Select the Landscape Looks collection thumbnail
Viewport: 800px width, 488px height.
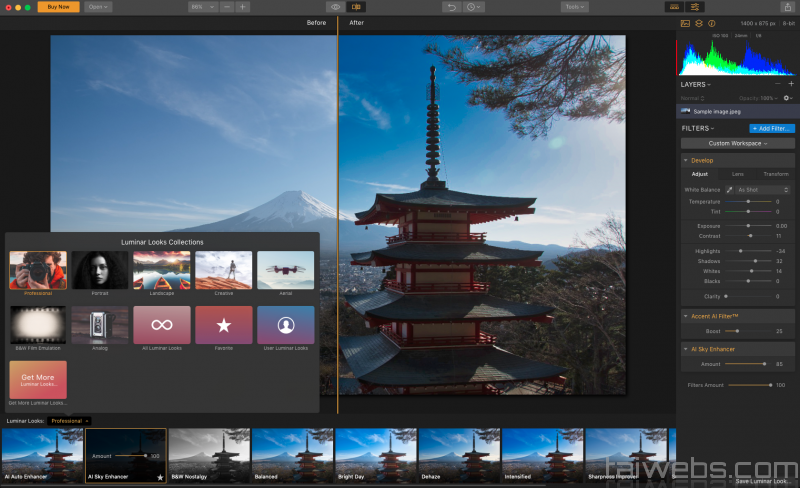click(161, 270)
